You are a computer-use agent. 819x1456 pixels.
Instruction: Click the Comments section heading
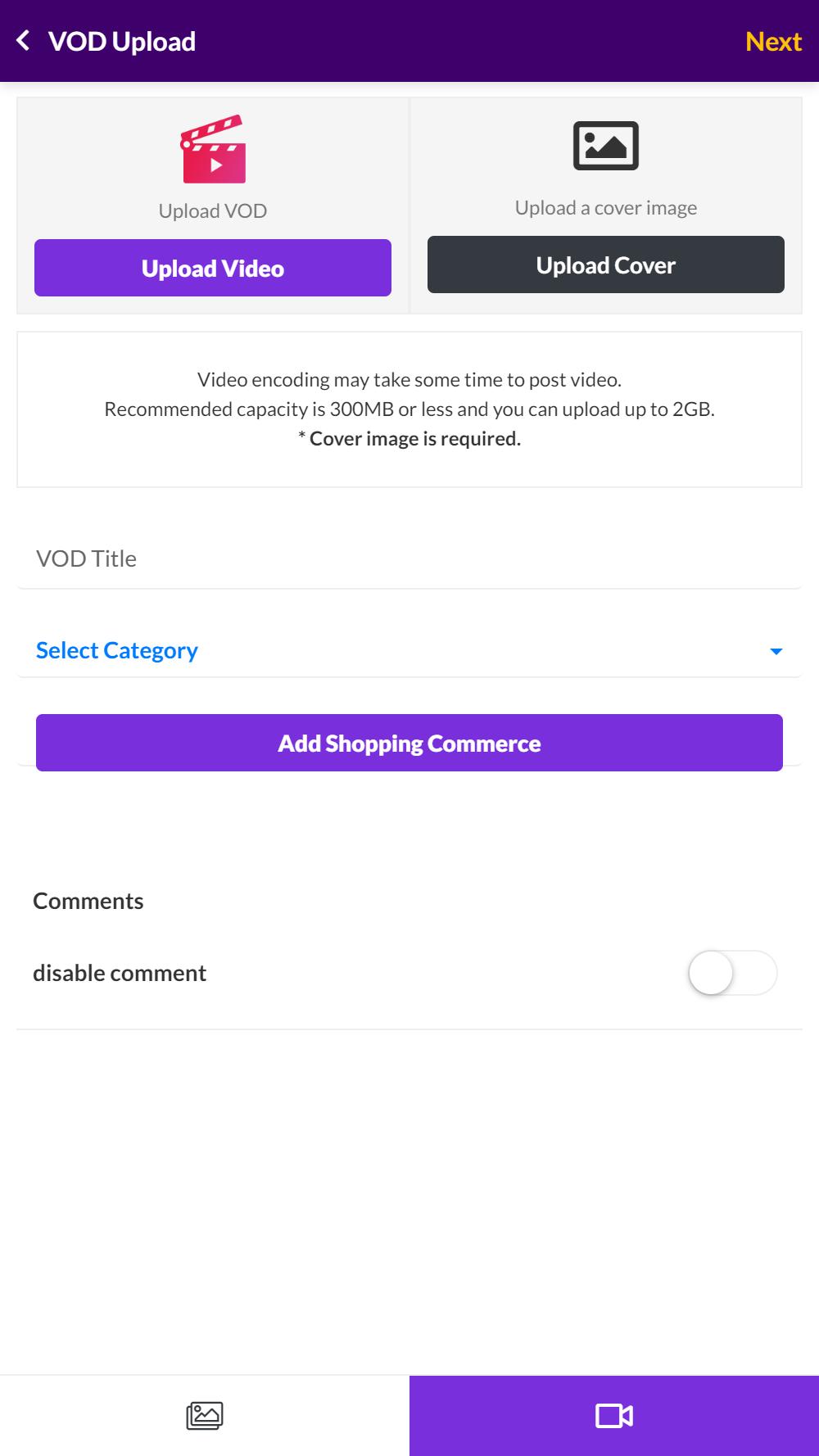pyautogui.click(x=88, y=901)
